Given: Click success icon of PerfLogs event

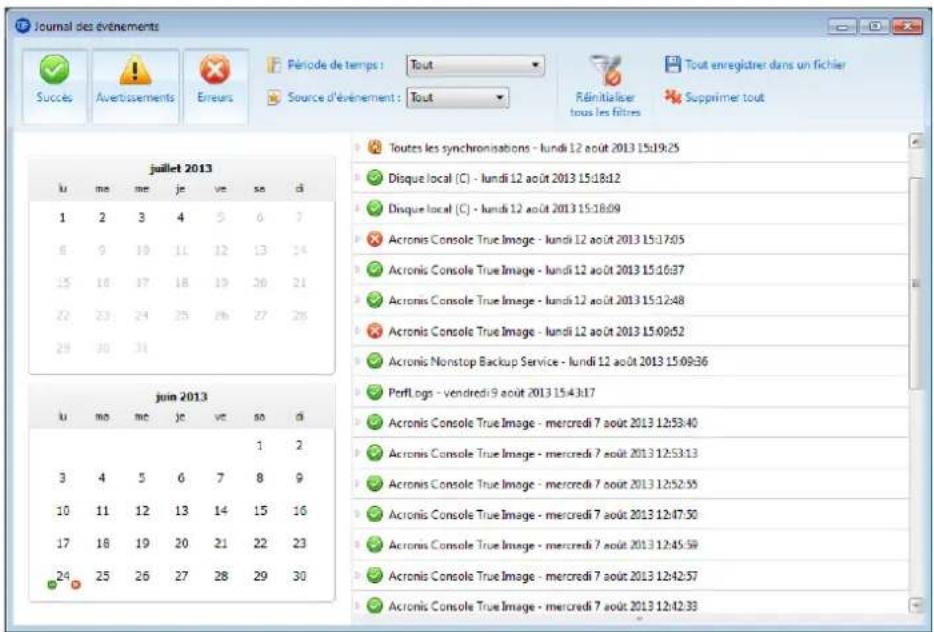Looking at the screenshot, I should tap(374, 392).
